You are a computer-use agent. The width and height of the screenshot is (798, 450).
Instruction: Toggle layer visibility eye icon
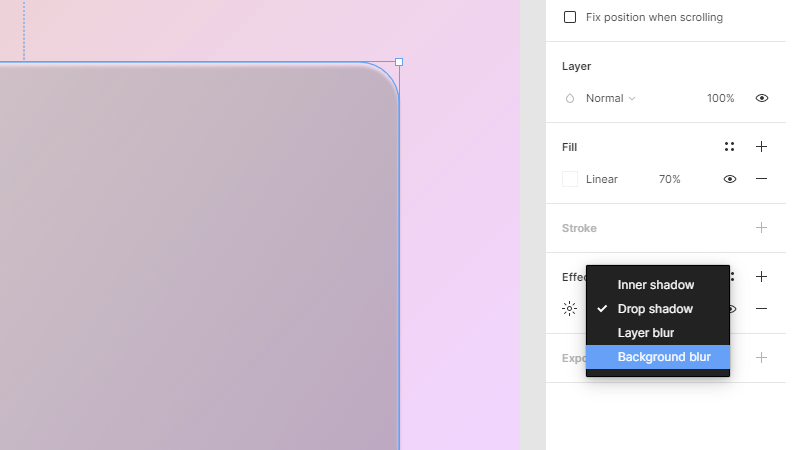coord(762,98)
